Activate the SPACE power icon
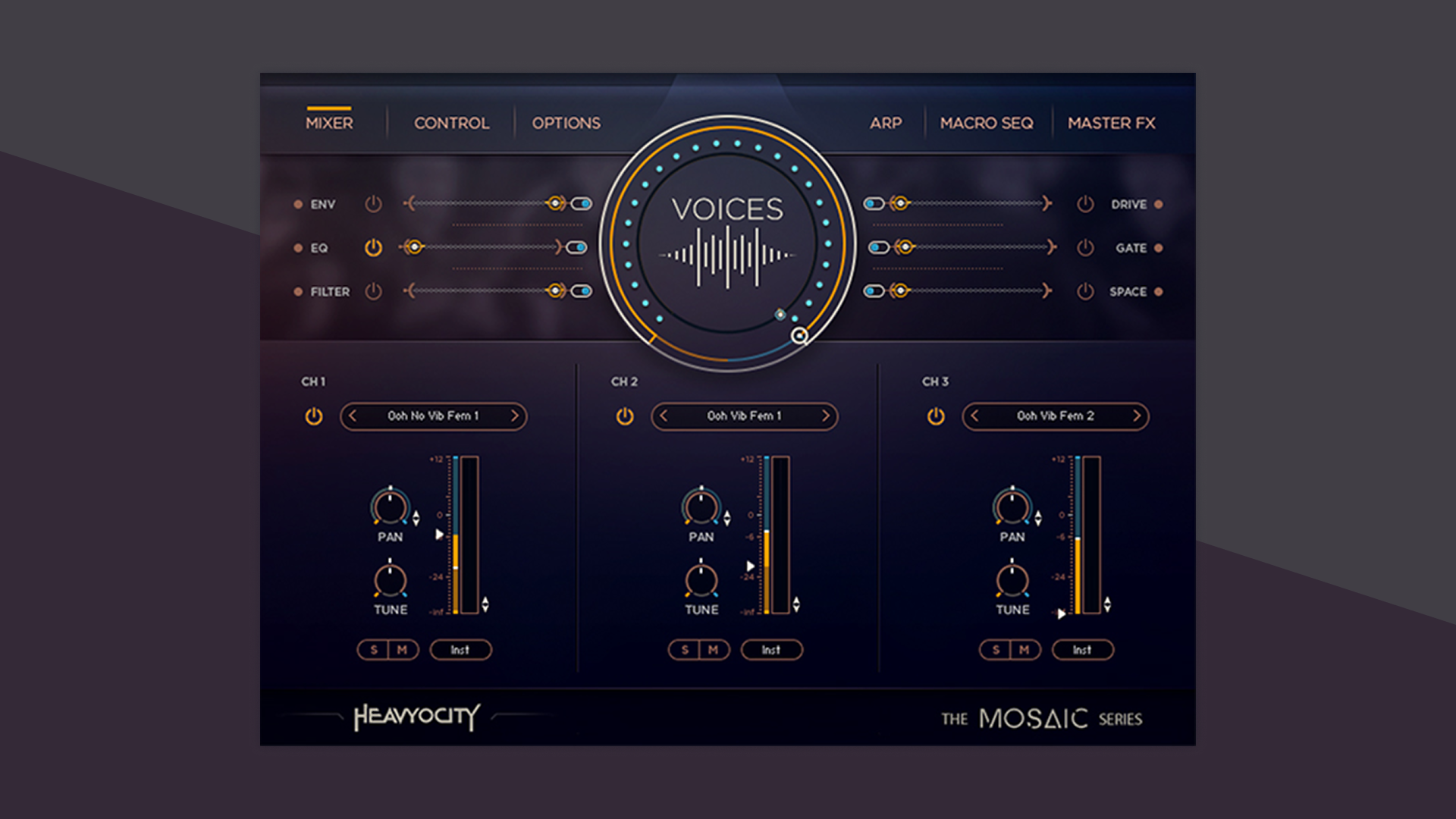 tap(1084, 291)
